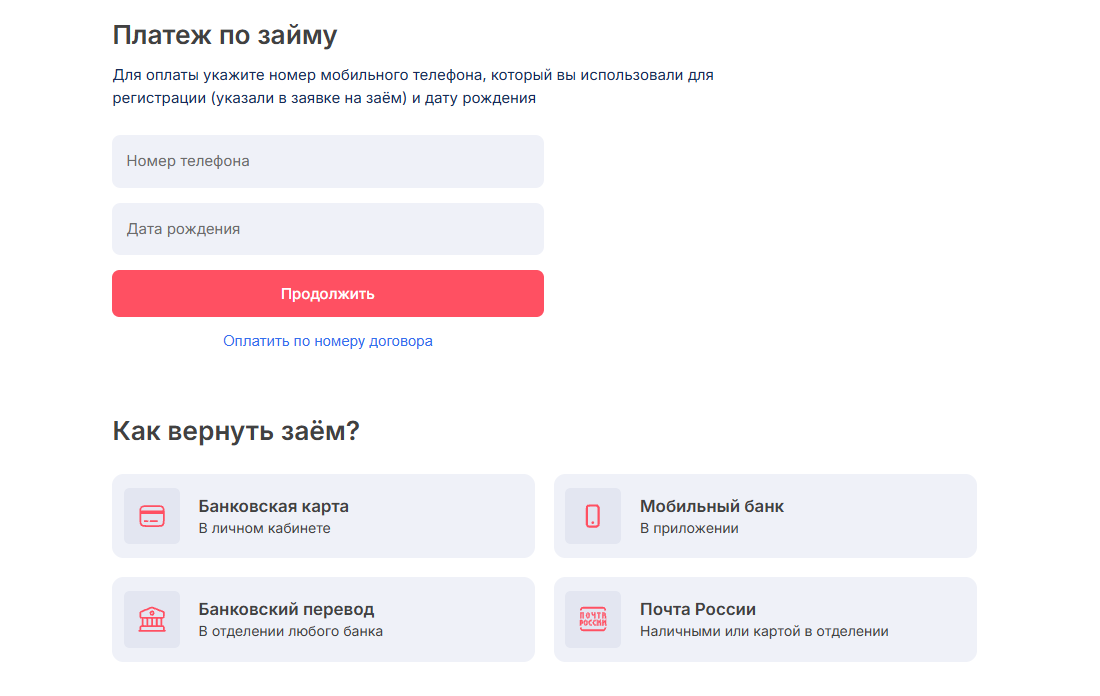Image resolution: width=1100 pixels, height=696 pixels.
Task: Click the bank card icon
Action: pyautogui.click(x=152, y=516)
